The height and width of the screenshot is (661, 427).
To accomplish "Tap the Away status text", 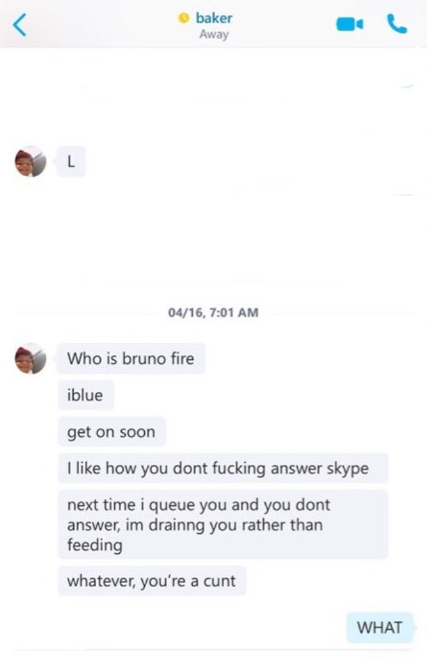I will pyautogui.click(x=214, y=34).
